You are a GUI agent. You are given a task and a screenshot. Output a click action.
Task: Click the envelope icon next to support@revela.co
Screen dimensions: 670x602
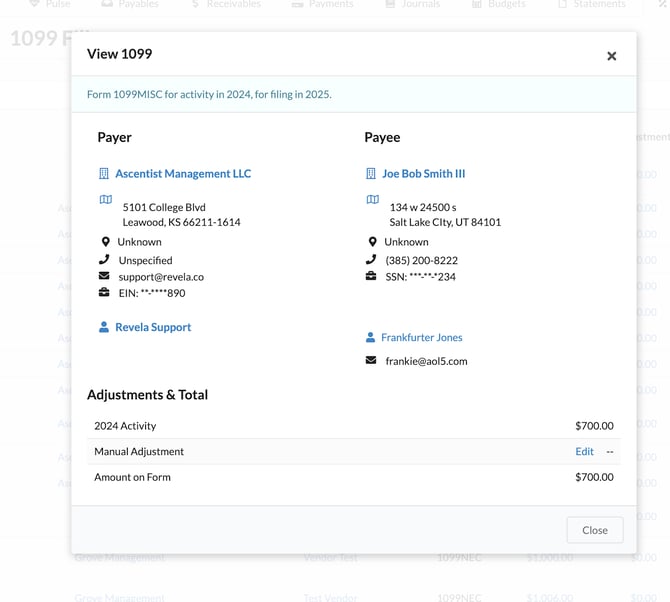[105, 277]
